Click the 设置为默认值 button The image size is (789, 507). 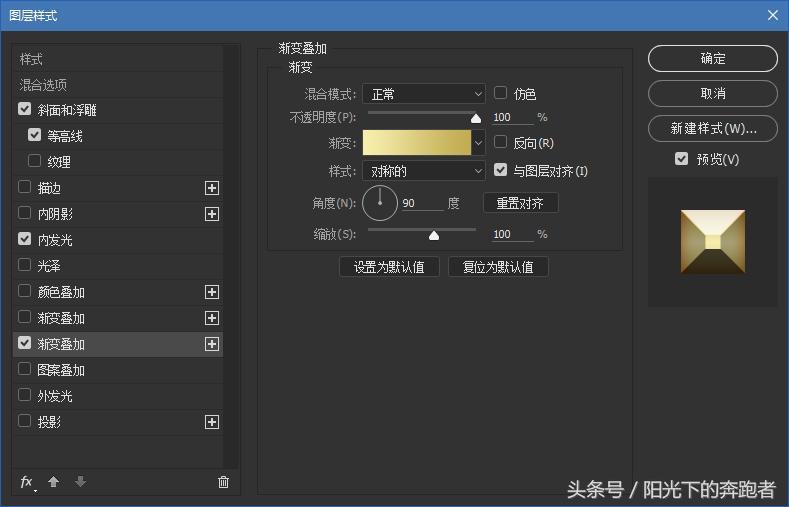[x=389, y=267]
